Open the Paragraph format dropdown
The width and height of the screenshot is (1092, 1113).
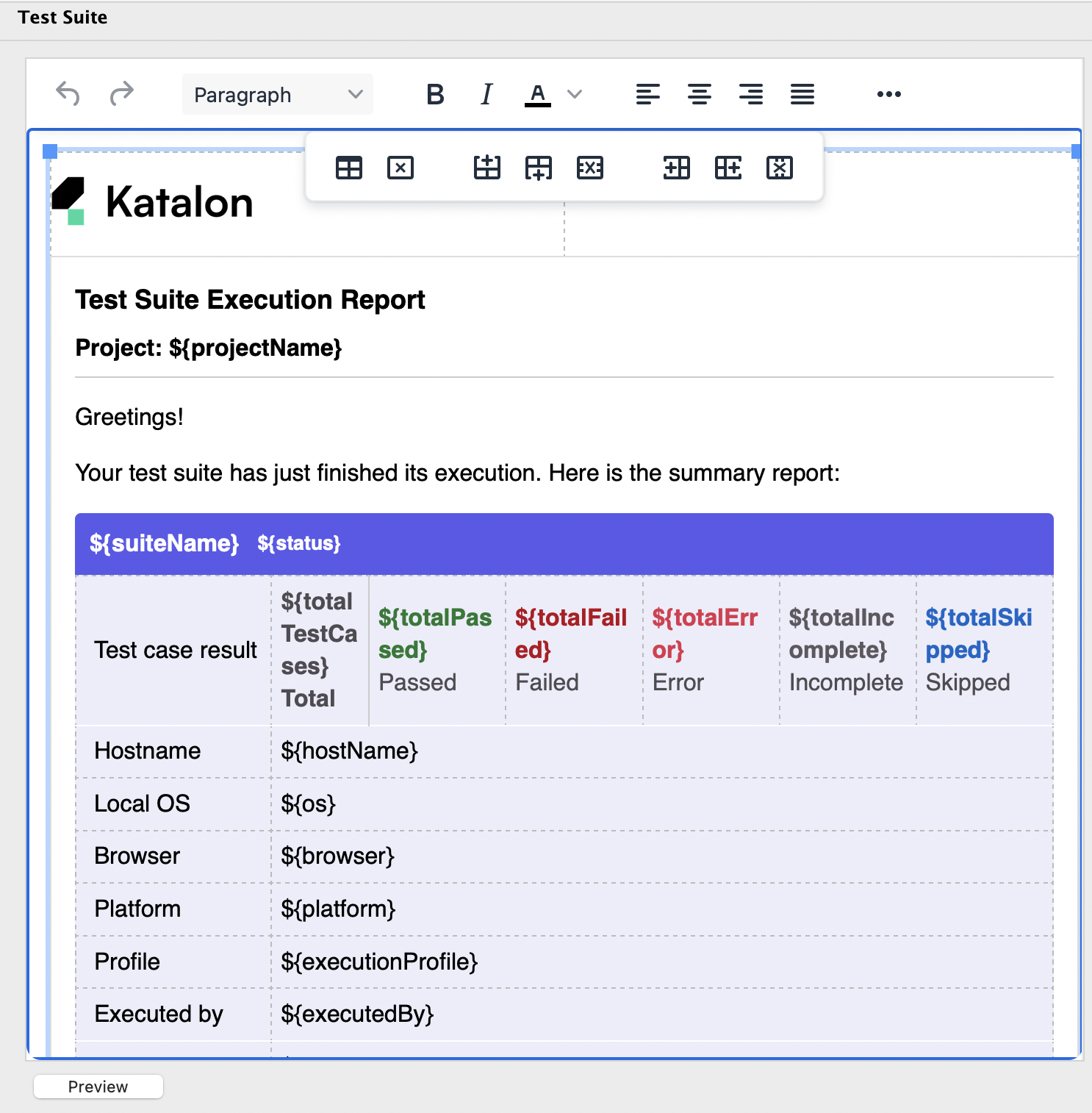(x=278, y=94)
